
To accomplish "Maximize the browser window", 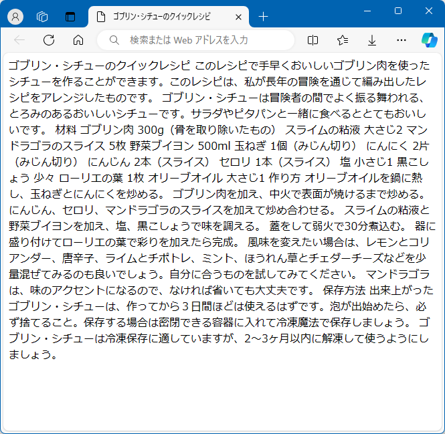I will 398,11.
